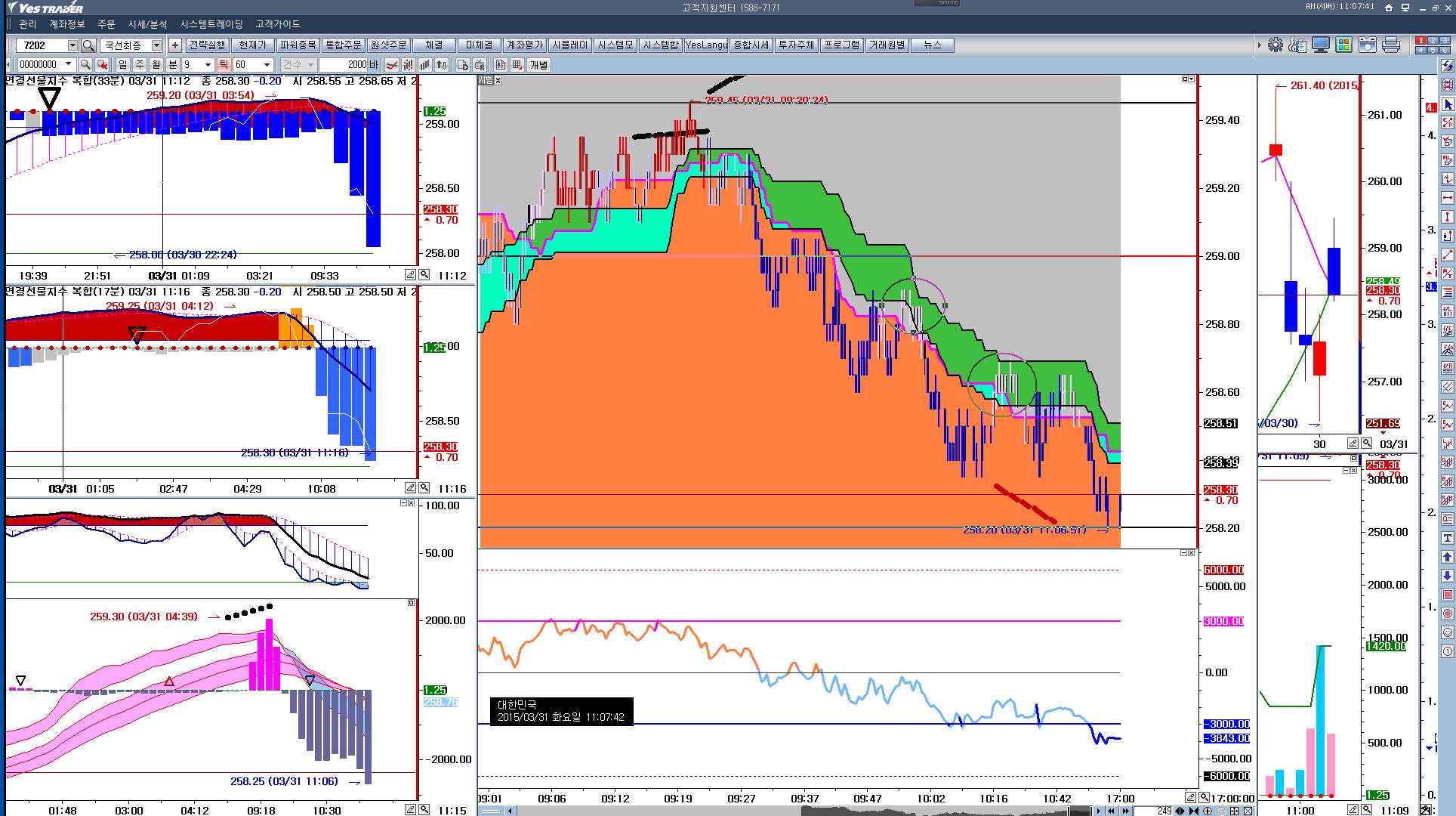Image resolution: width=1456 pixels, height=816 pixels.
Task: Open the 고객가이드 menu
Action: 277,24
